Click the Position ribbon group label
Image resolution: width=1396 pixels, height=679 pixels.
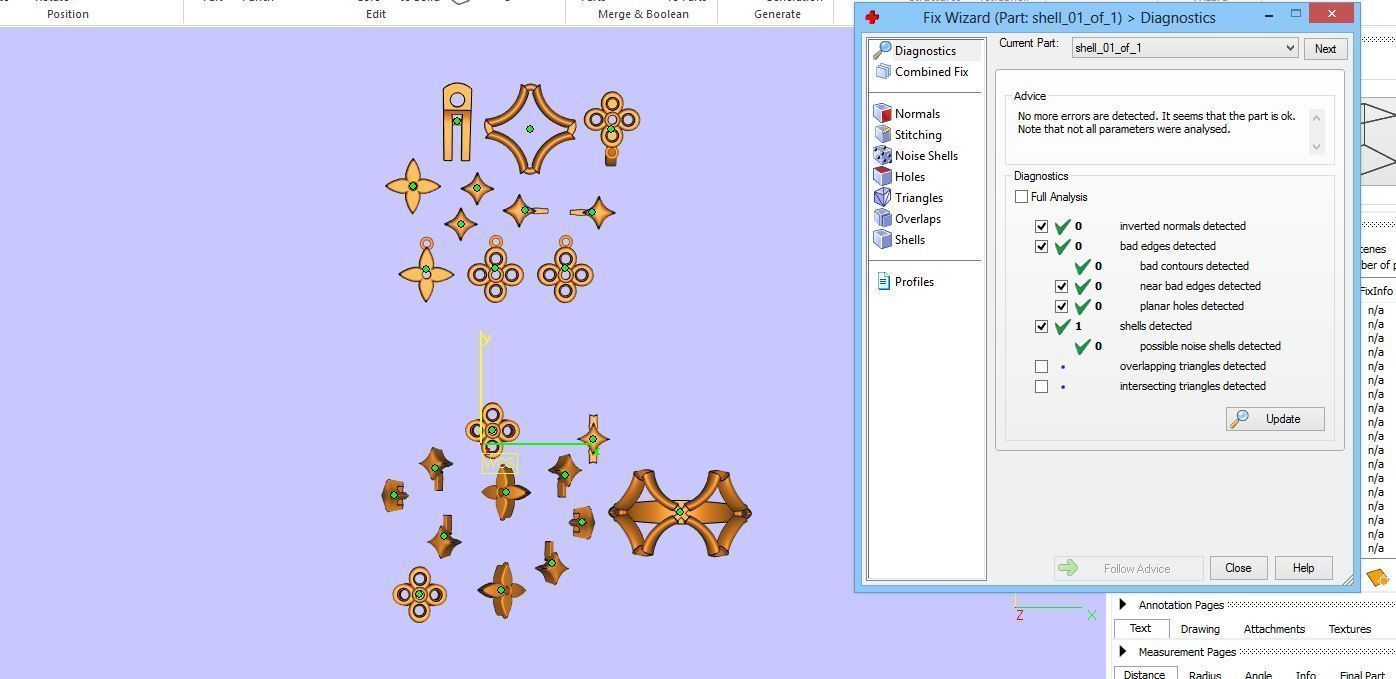(x=68, y=14)
